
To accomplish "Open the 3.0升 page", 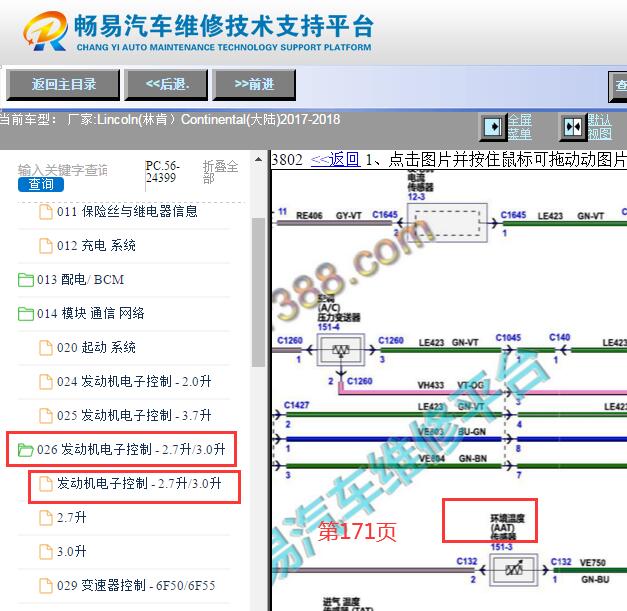I will [72, 551].
